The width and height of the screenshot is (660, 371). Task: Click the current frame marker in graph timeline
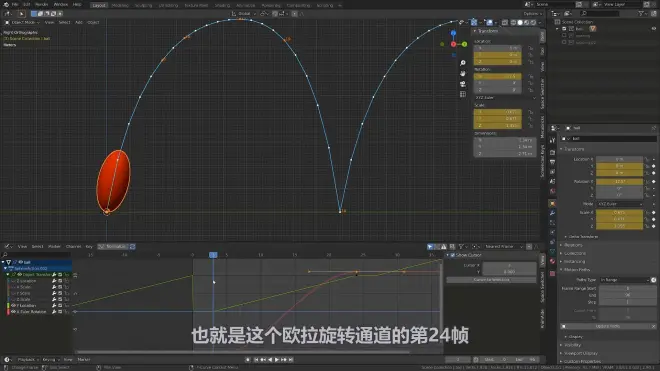click(213, 255)
